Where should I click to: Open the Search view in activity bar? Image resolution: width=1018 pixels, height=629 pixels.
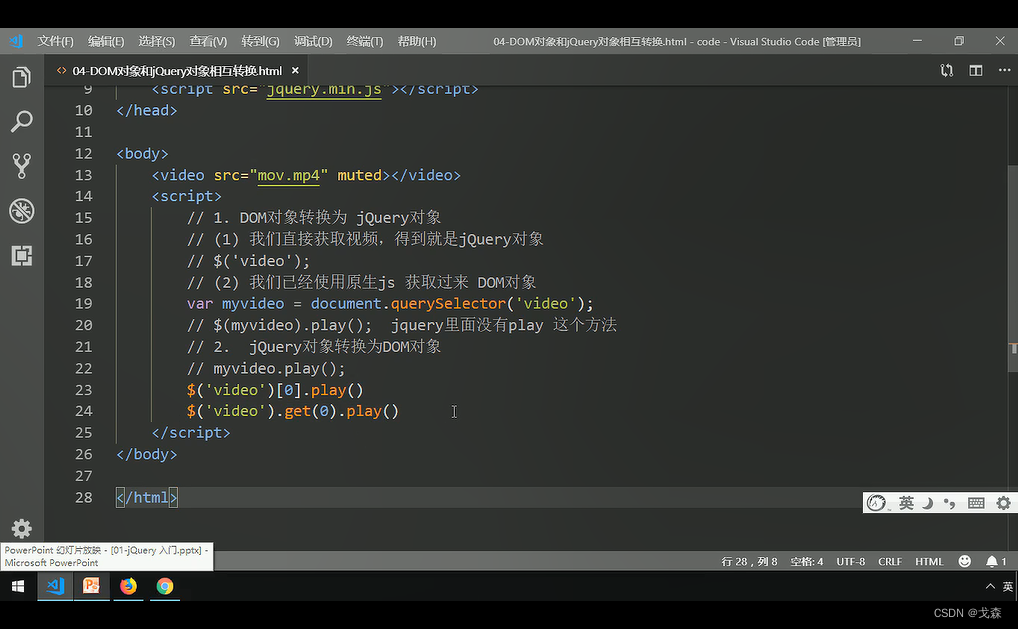(x=21, y=121)
